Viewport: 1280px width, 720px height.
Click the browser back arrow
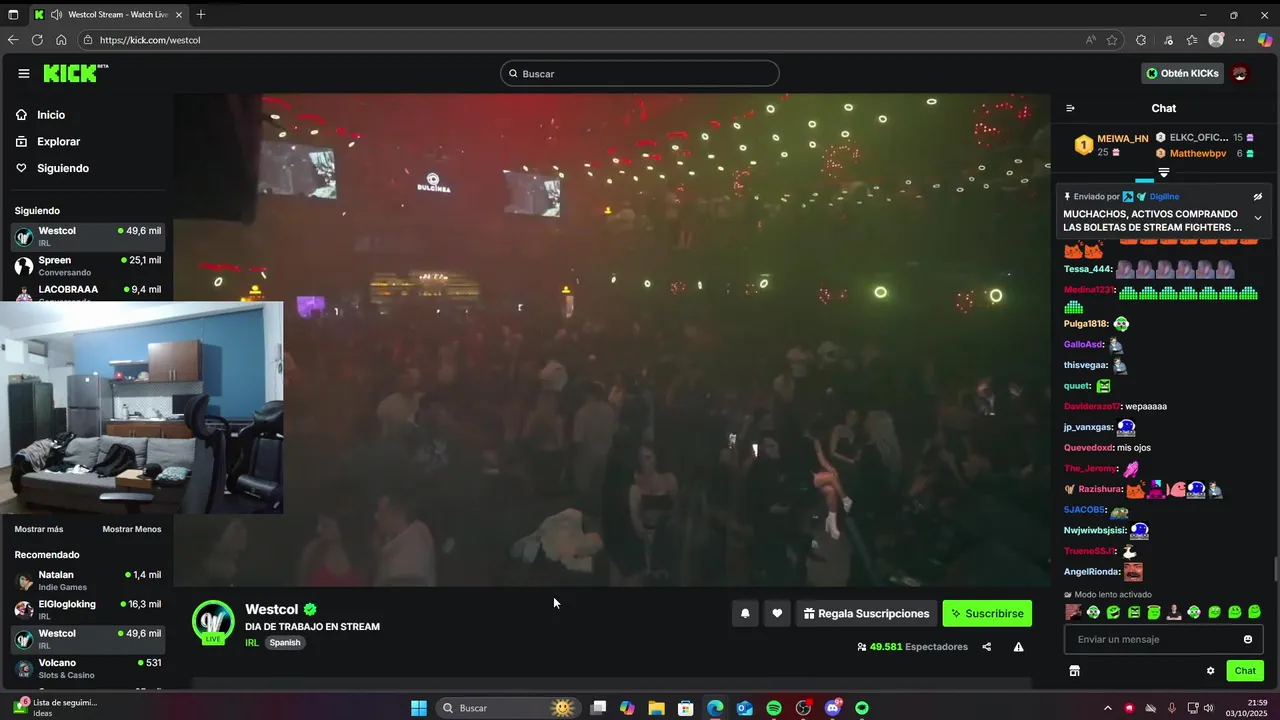coord(13,40)
